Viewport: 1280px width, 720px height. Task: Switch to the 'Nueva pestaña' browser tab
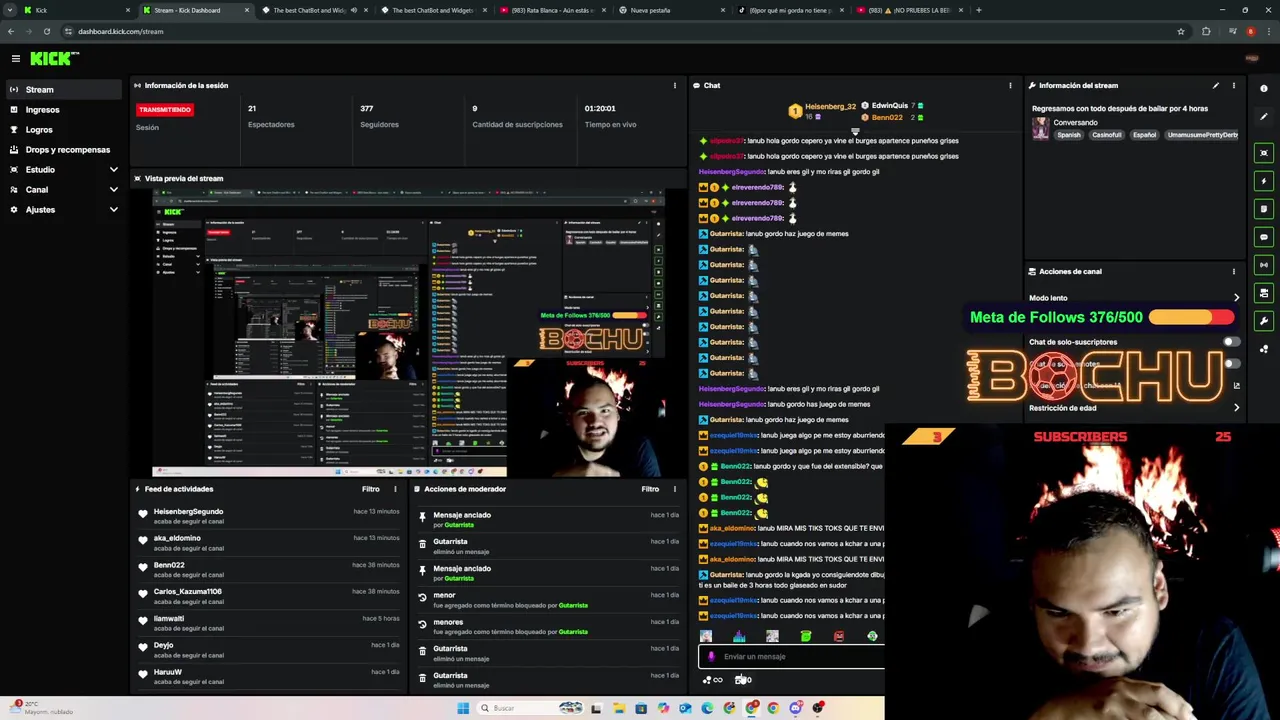672,10
